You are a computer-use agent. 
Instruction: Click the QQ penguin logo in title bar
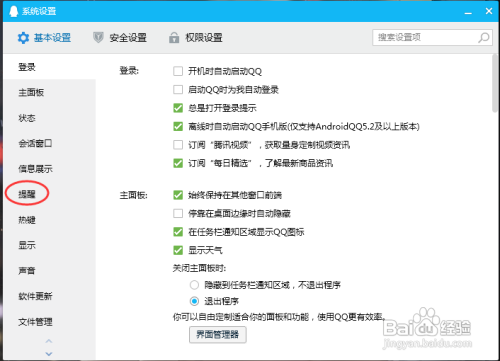pyautogui.click(x=14, y=11)
